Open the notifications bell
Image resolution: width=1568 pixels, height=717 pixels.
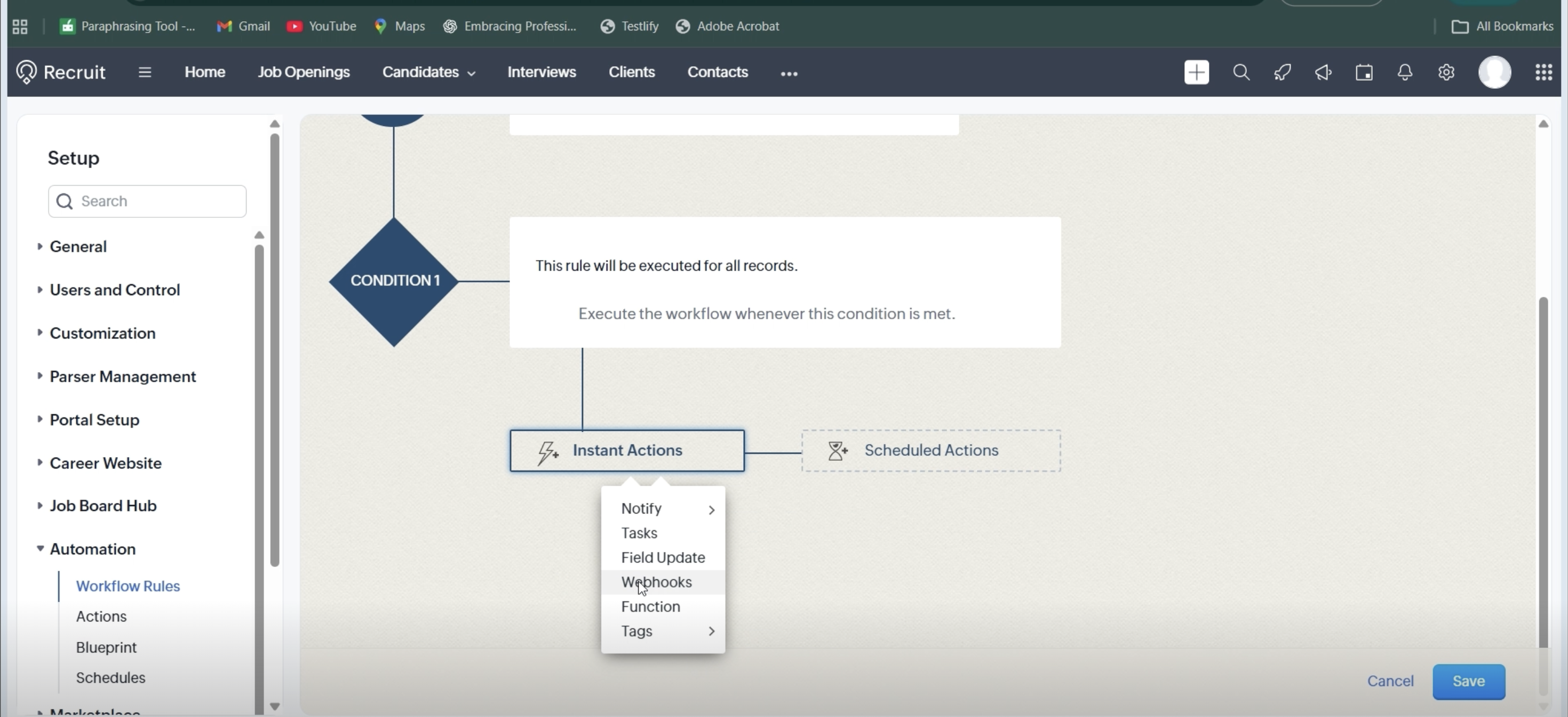[x=1405, y=73]
